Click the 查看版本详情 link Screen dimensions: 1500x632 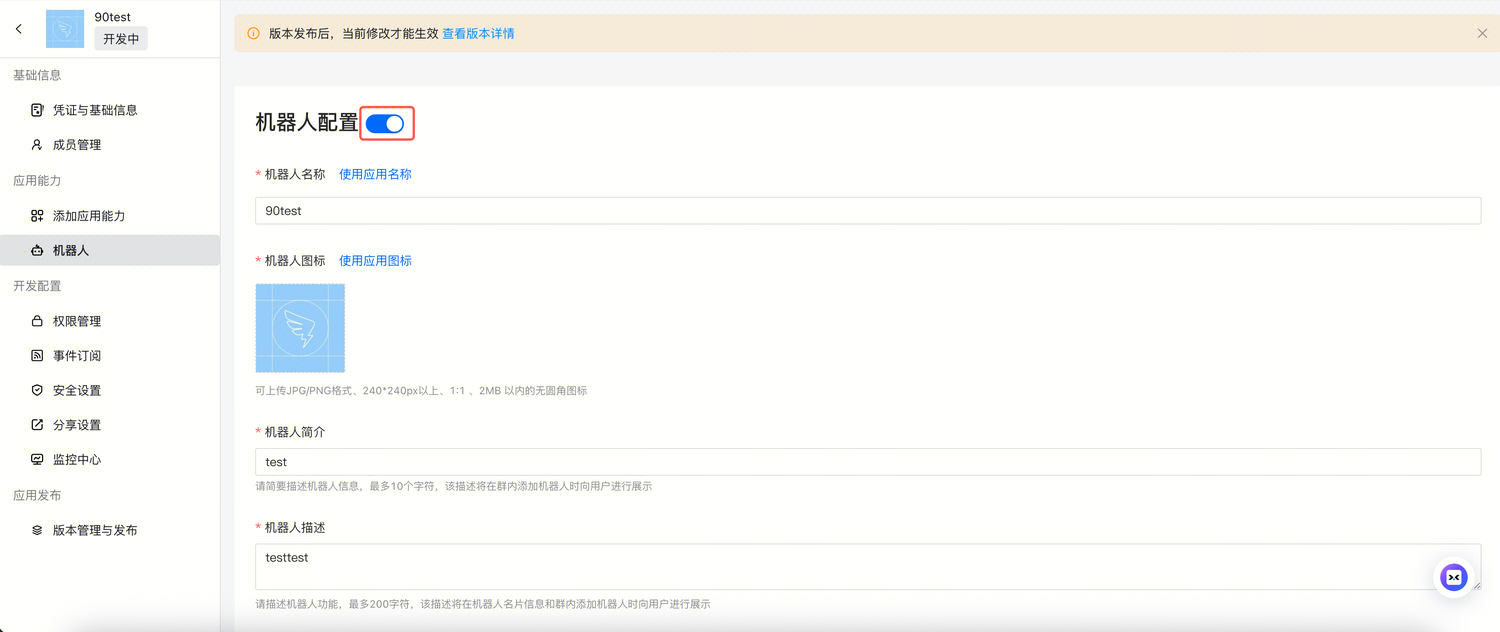[477, 33]
